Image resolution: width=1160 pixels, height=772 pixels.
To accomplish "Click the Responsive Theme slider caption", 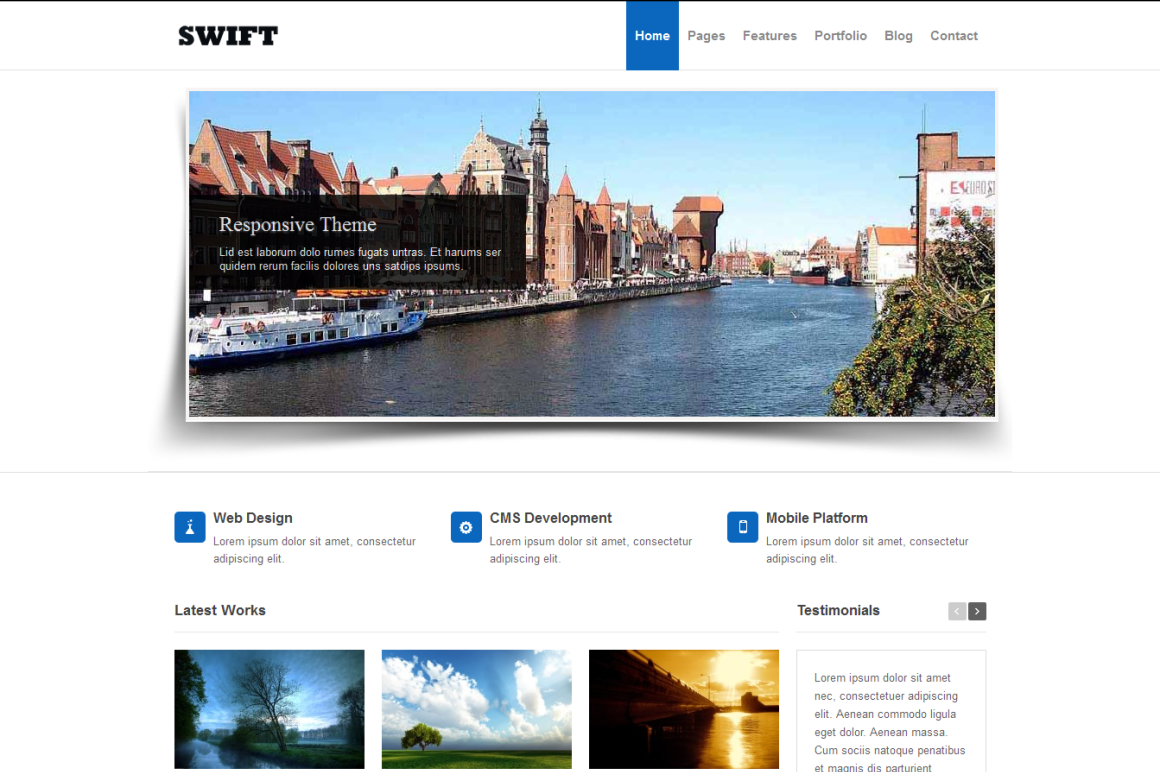I will [x=297, y=225].
